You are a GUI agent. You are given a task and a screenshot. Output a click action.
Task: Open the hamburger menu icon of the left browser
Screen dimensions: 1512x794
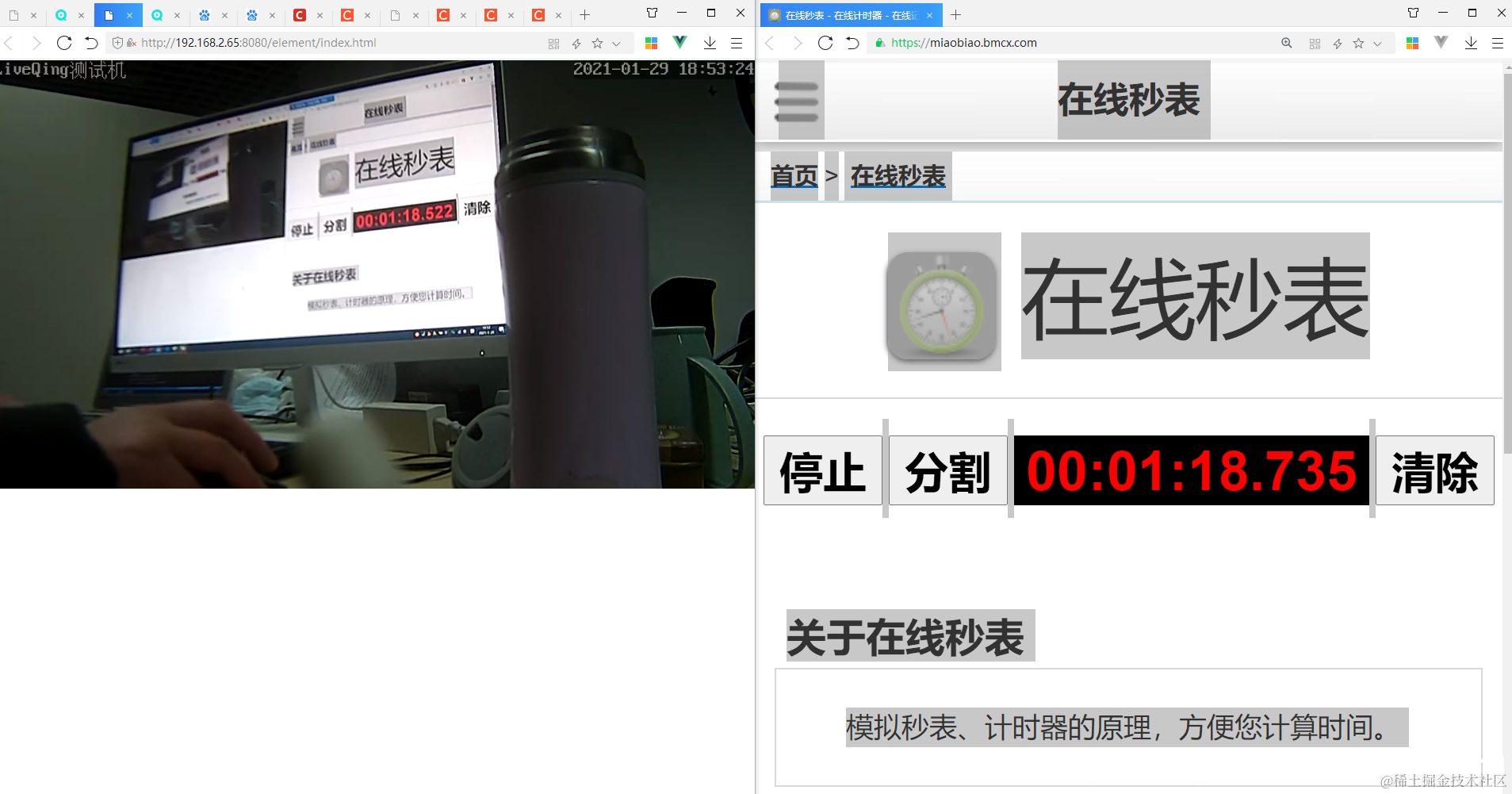[x=737, y=43]
